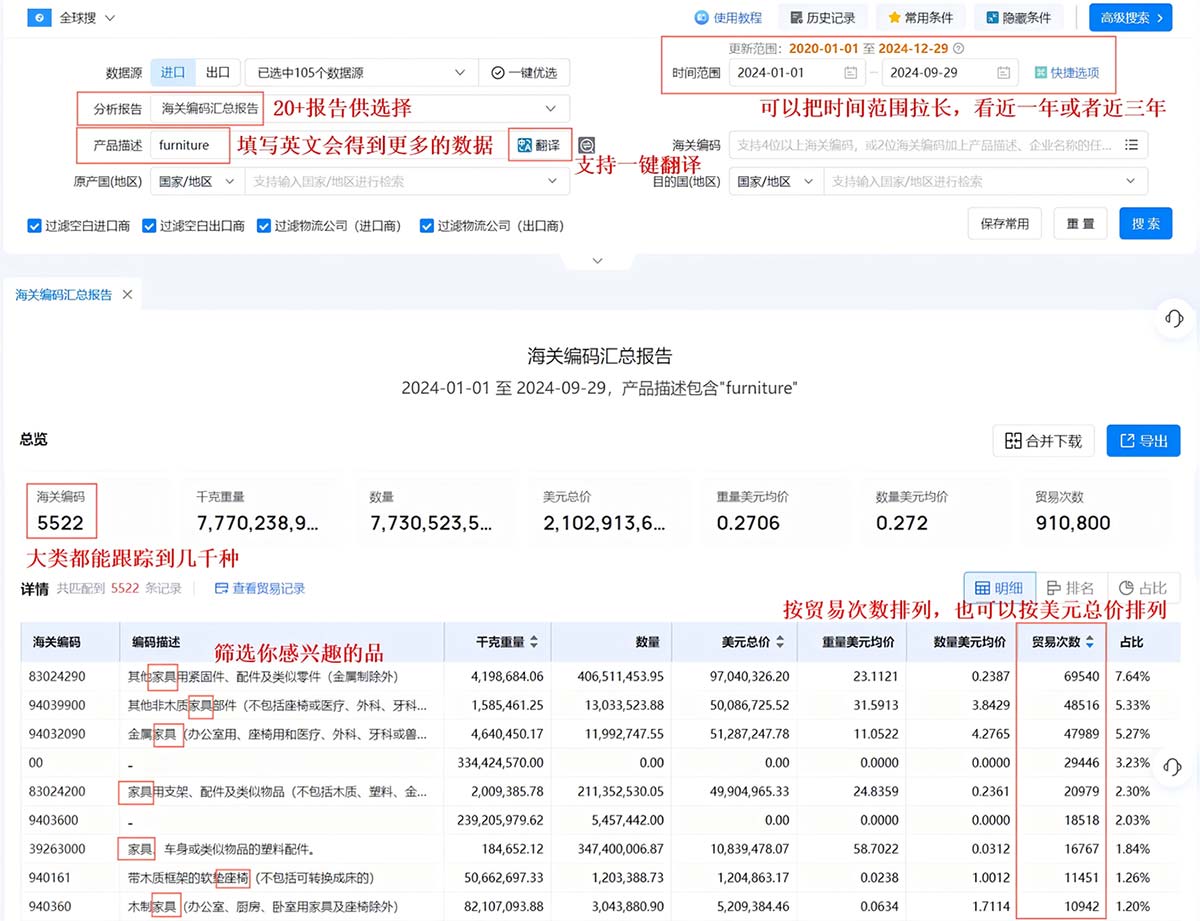Toggle 过滤物流公司（进口商）checkbox

264,226
